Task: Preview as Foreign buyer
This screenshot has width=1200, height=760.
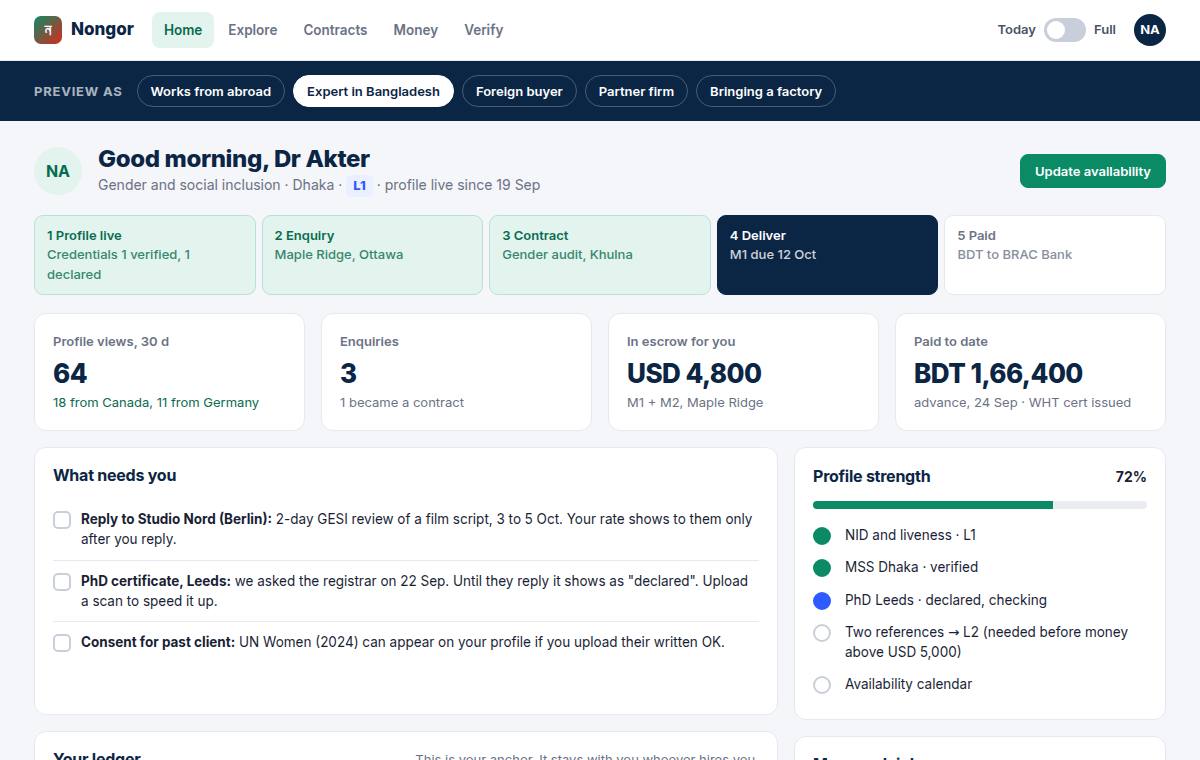Action: click(x=519, y=91)
